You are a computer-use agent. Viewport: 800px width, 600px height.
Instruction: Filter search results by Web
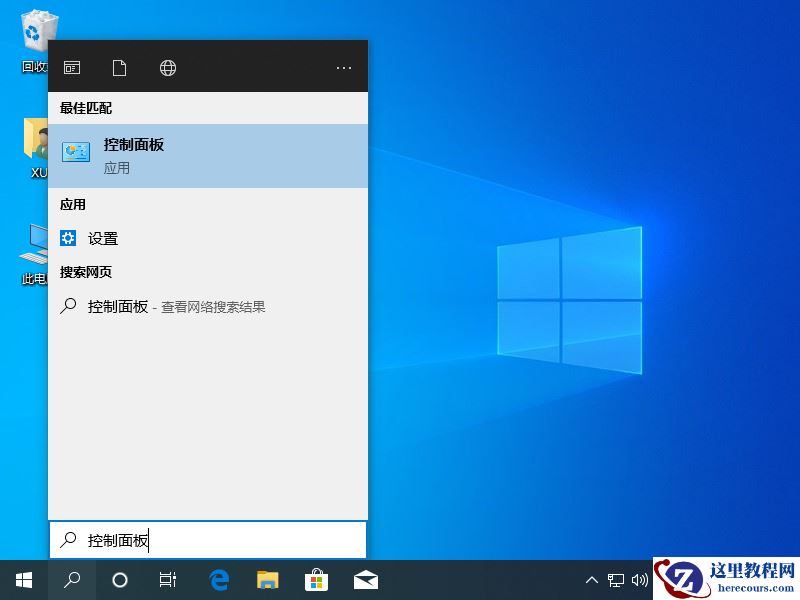[x=167, y=67]
